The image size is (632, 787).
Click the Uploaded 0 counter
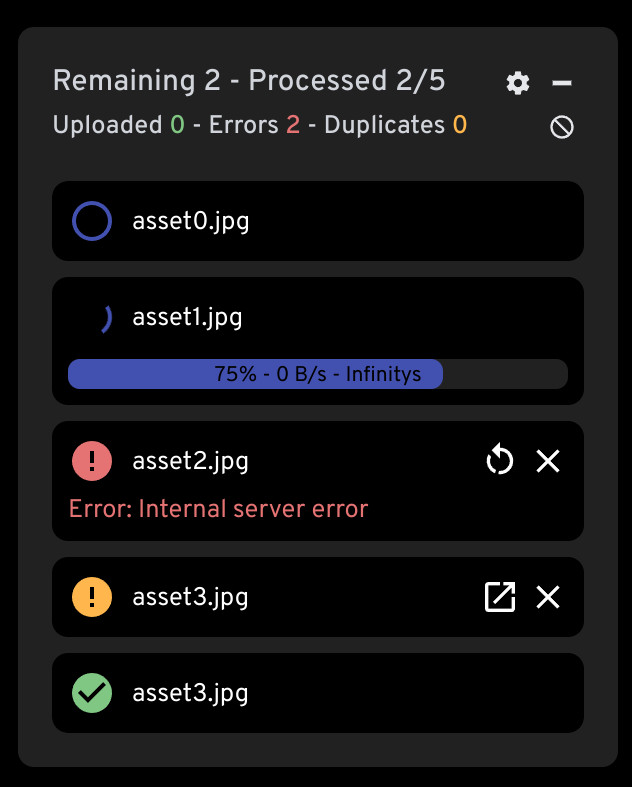[x=118, y=124]
